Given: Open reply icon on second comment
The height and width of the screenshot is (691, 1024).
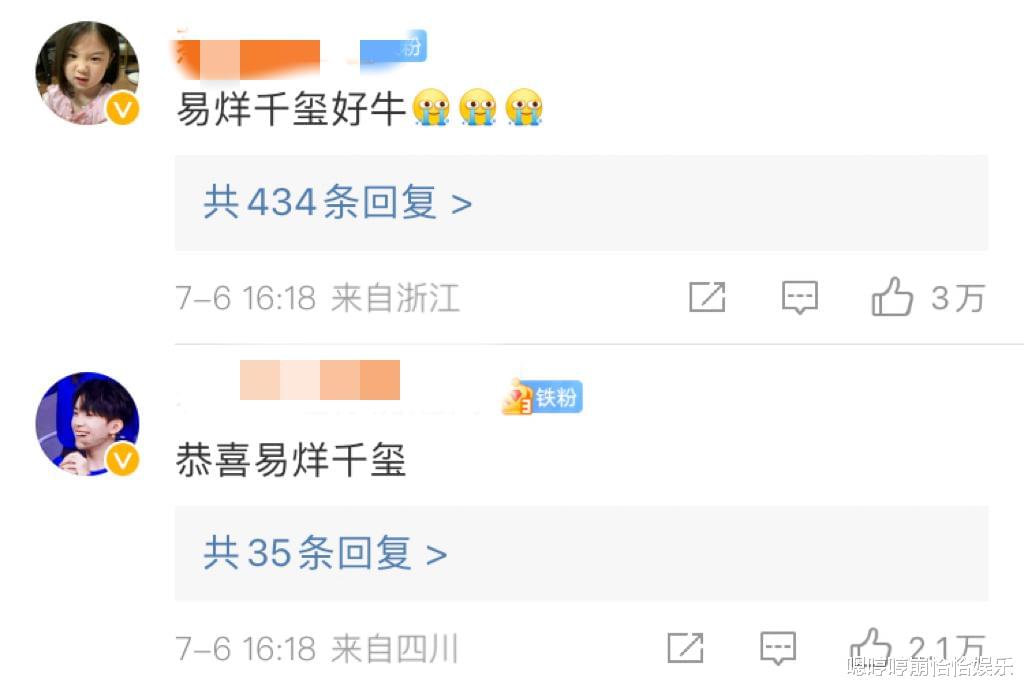Looking at the screenshot, I should [x=778, y=649].
